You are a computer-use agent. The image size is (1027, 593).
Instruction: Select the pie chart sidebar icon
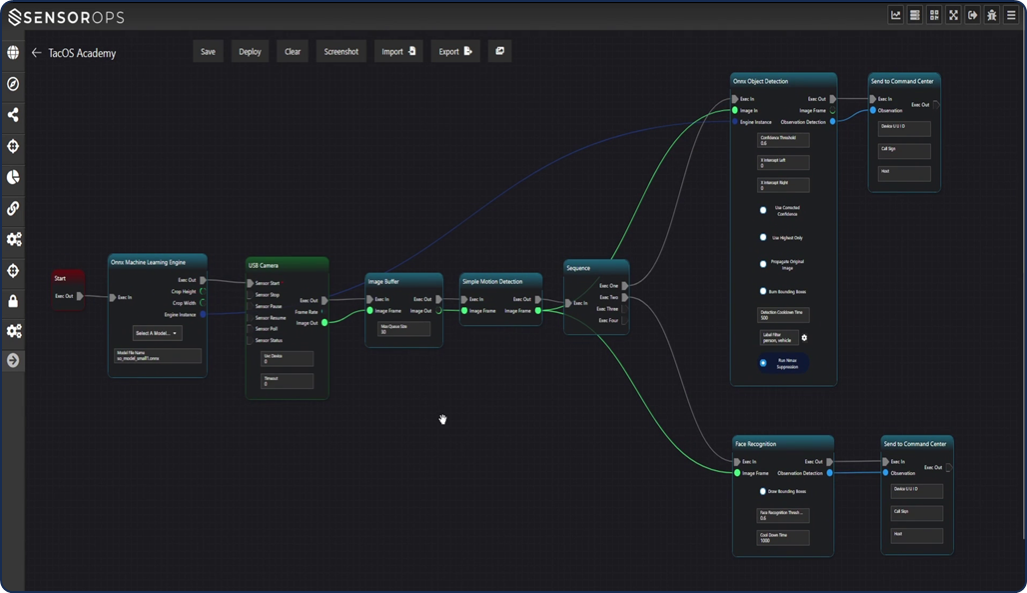point(13,177)
